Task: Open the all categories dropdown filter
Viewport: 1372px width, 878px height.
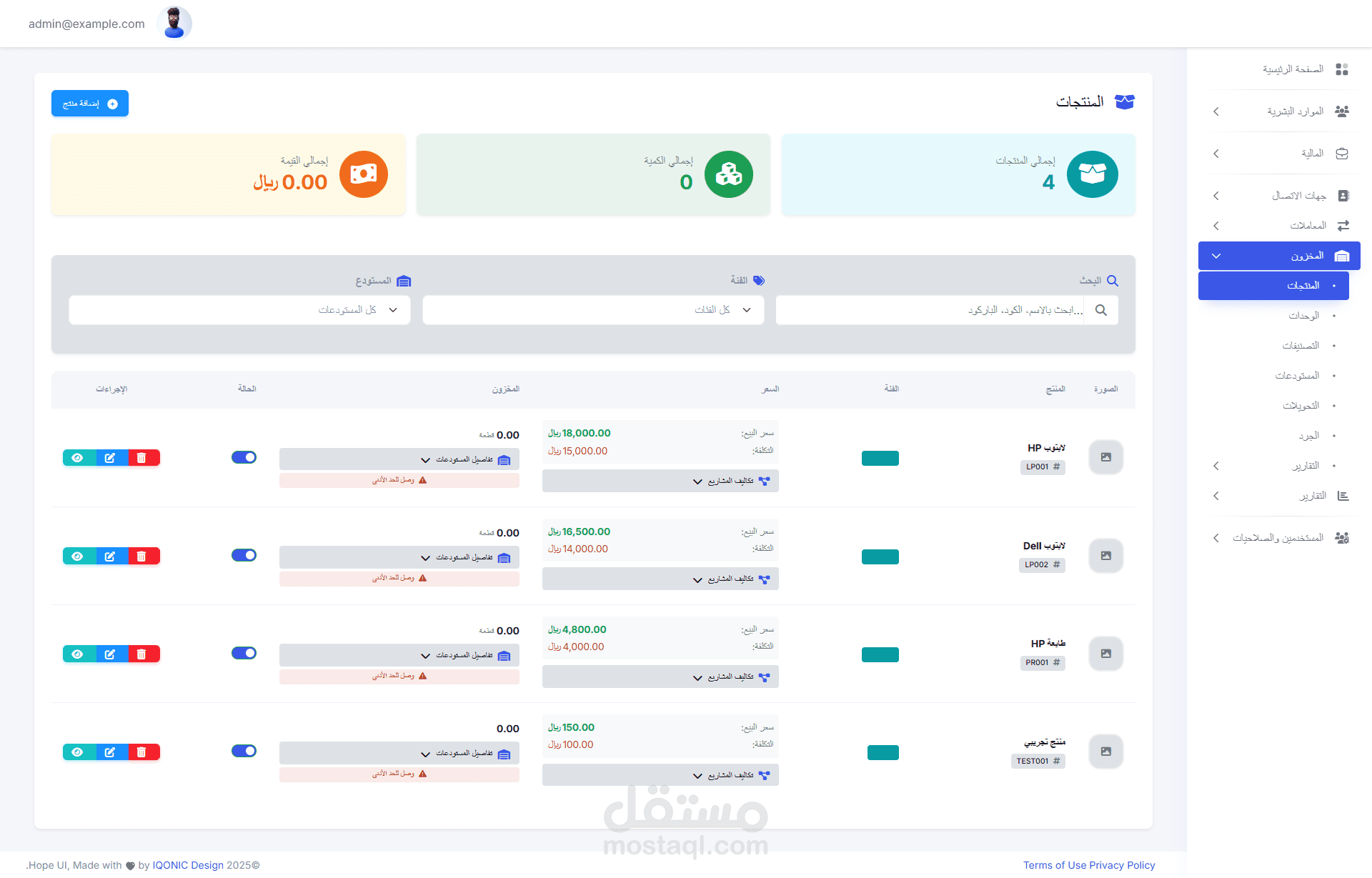Action: [593, 311]
